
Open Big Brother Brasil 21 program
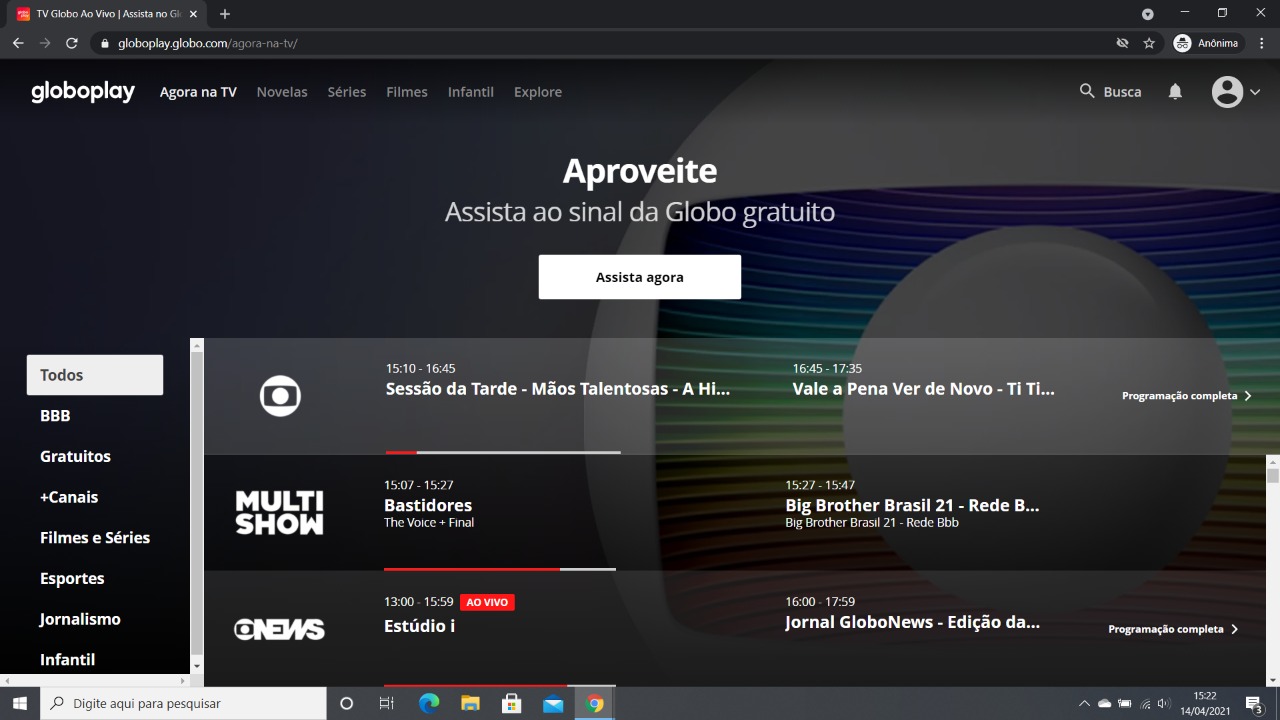(x=912, y=504)
